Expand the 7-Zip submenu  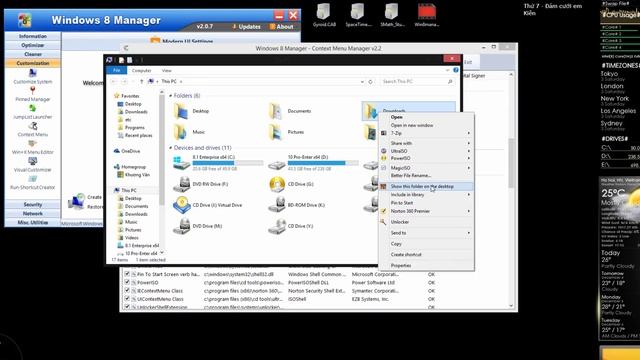469,133
